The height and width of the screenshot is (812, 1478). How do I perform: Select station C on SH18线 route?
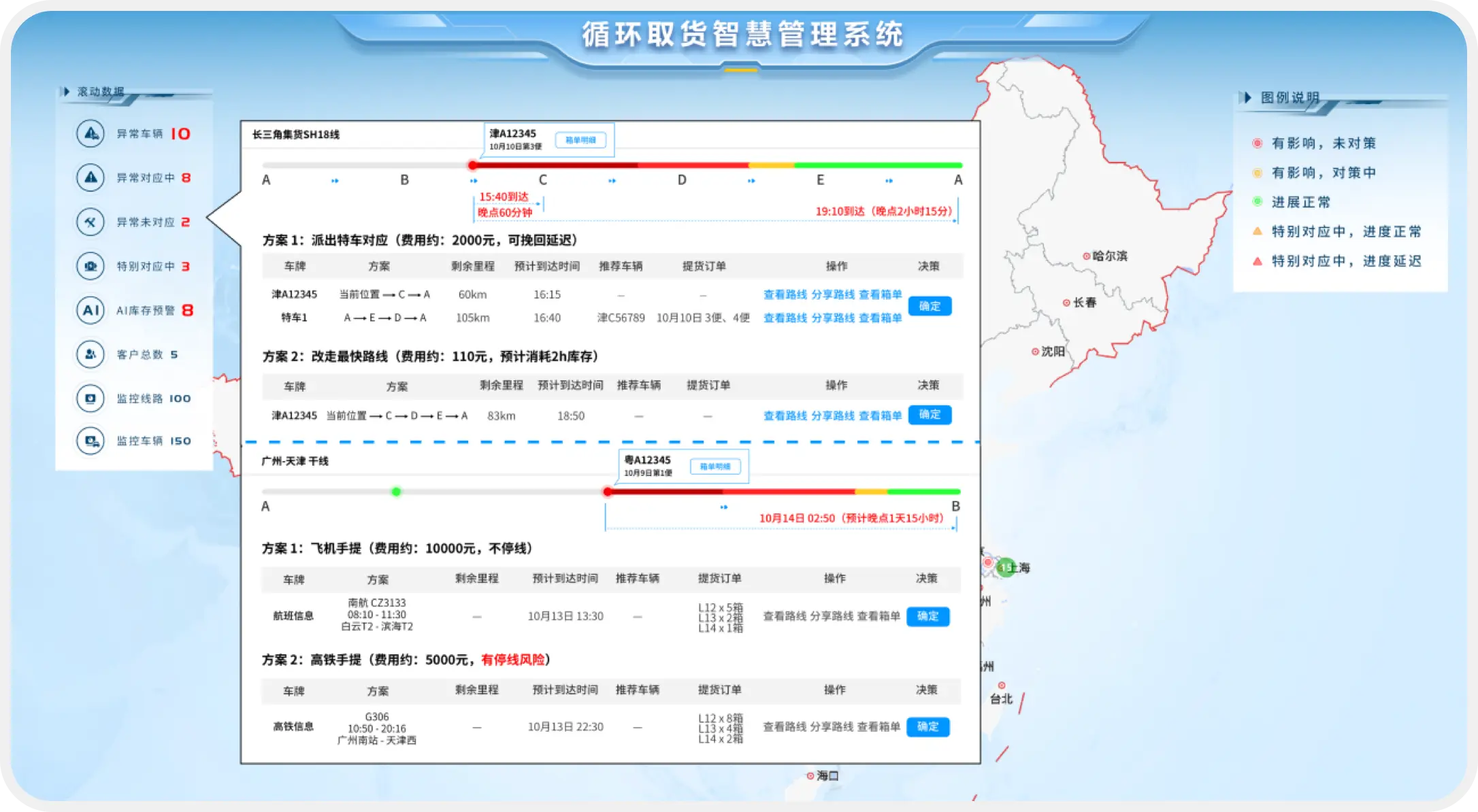pos(543,180)
